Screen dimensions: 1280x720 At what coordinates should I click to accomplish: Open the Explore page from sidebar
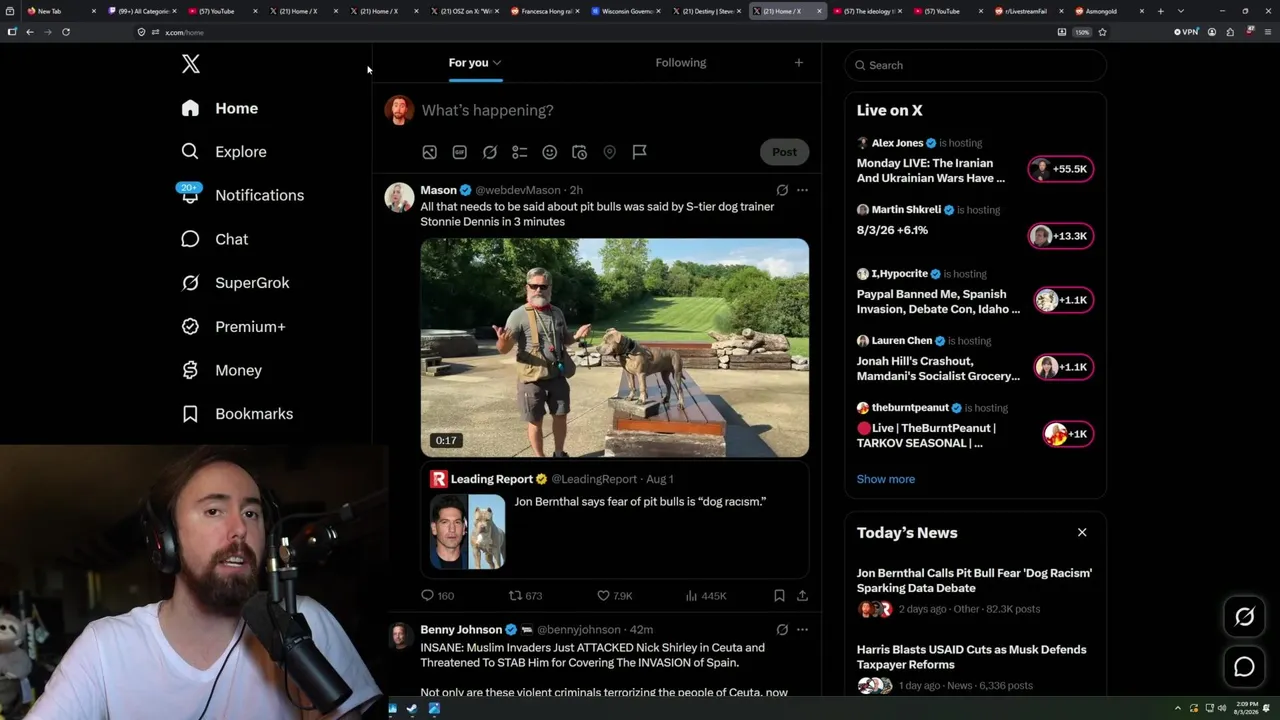tap(224, 152)
